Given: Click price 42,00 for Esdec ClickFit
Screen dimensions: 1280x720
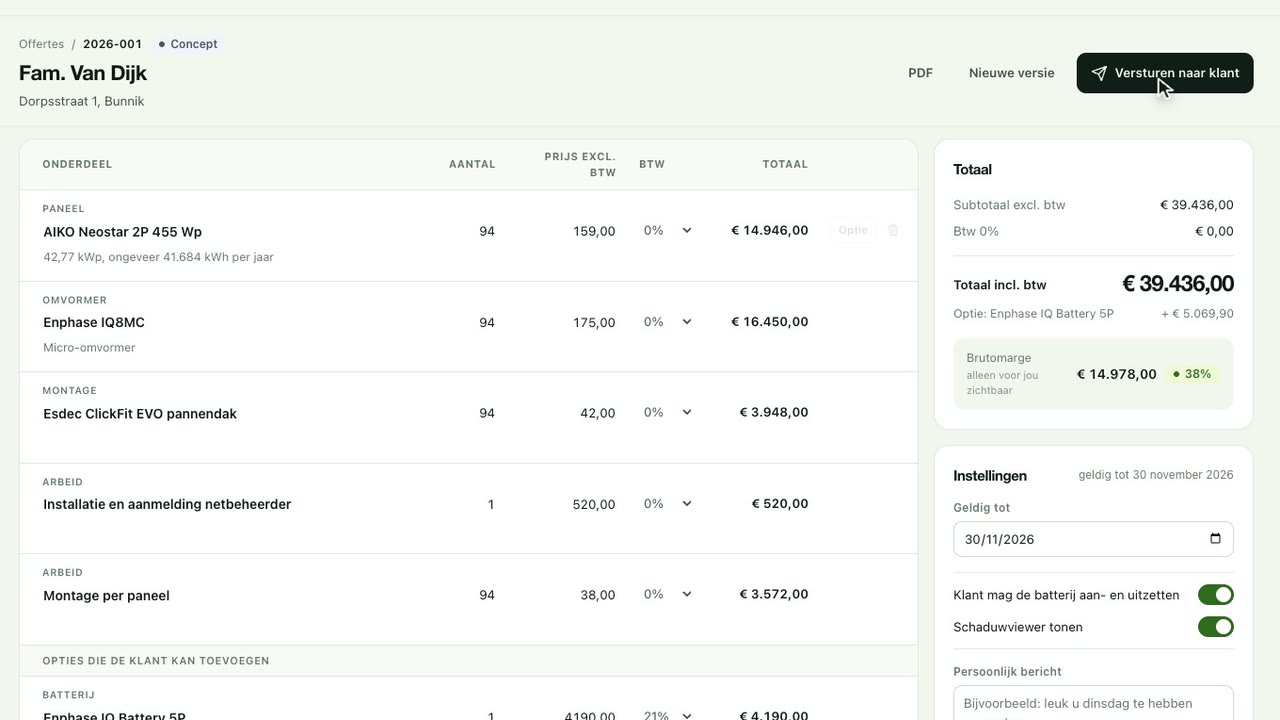Looking at the screenshot, I should pos(598,413).
